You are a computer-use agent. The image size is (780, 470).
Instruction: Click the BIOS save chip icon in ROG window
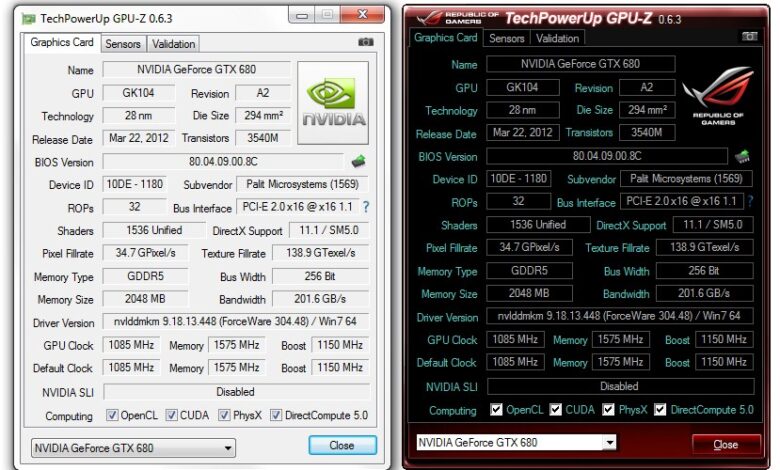743,156
